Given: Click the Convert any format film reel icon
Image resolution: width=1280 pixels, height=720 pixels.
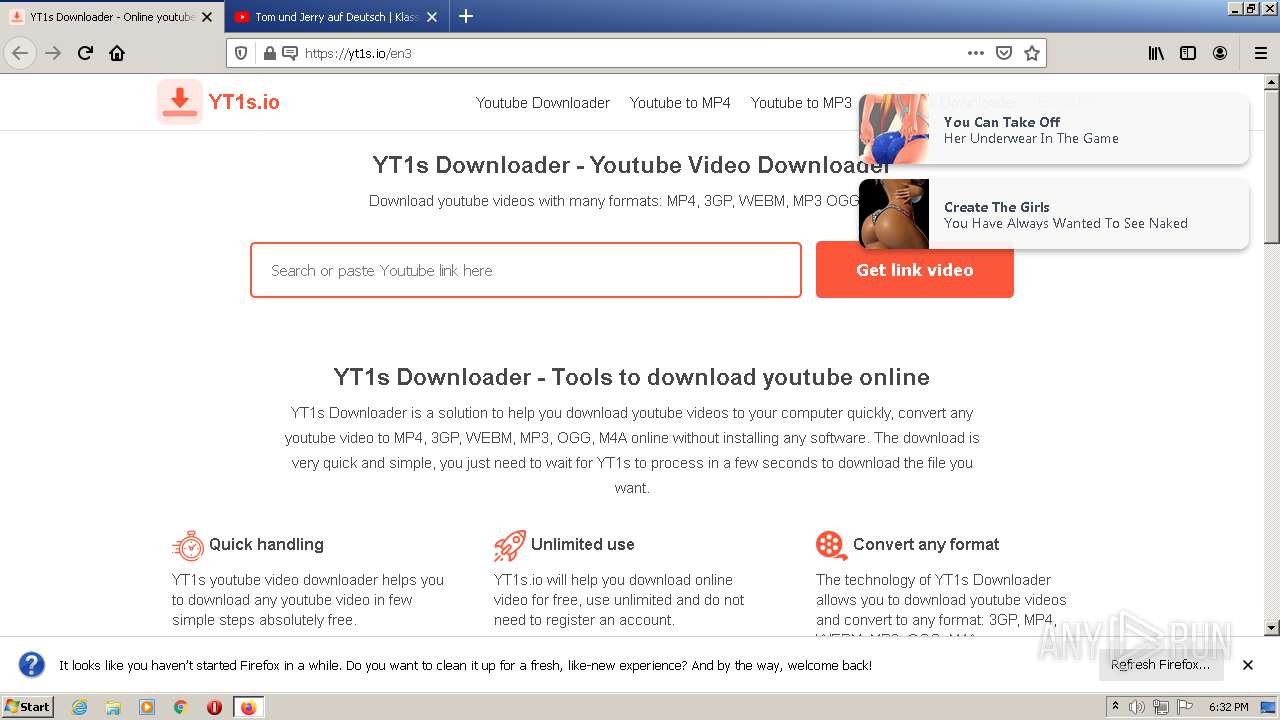Looking at the screenshot, I should 832,545.
